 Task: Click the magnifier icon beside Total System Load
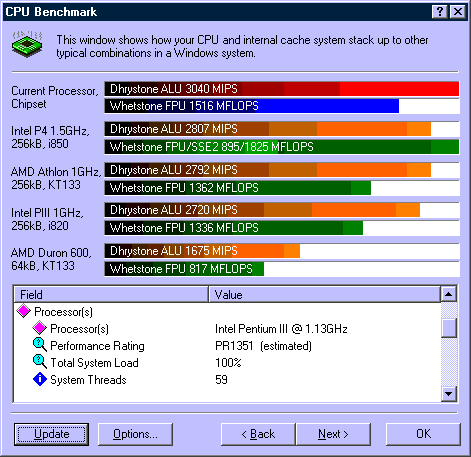40,362
